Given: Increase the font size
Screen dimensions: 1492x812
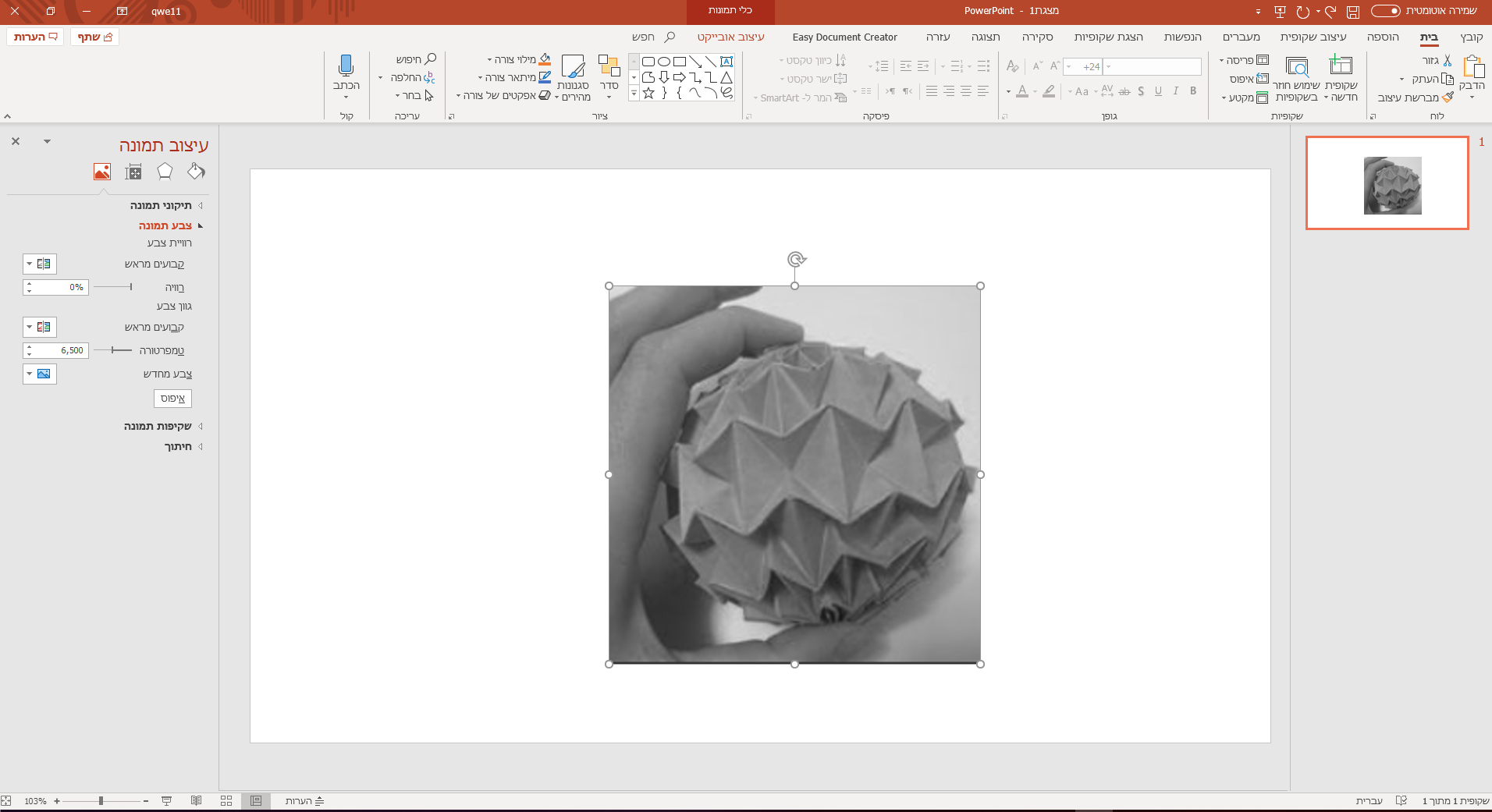Looking at the screenshot, I should pos(1054,66).
